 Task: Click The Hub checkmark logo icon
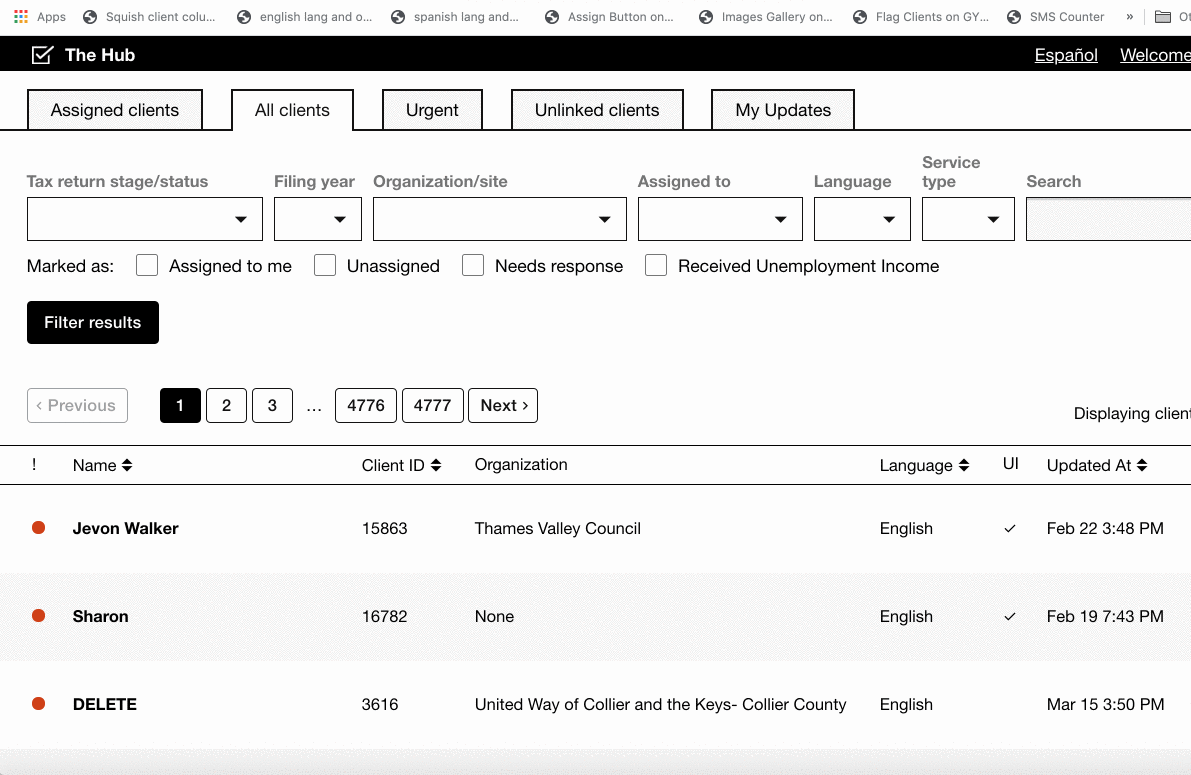(42, 55)
